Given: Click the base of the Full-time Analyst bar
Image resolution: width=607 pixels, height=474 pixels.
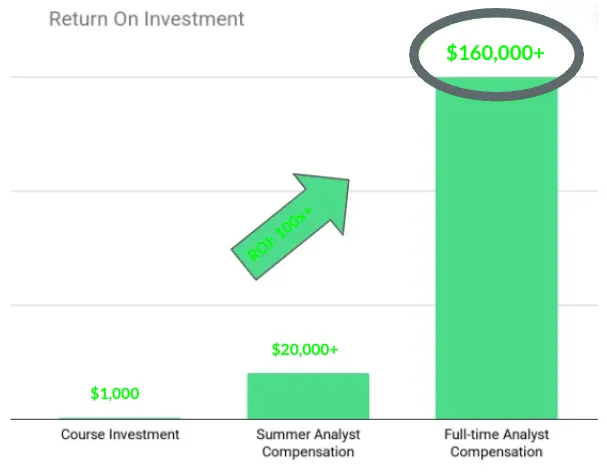Looking at the screenshot, I should click(x=497, y=417).
